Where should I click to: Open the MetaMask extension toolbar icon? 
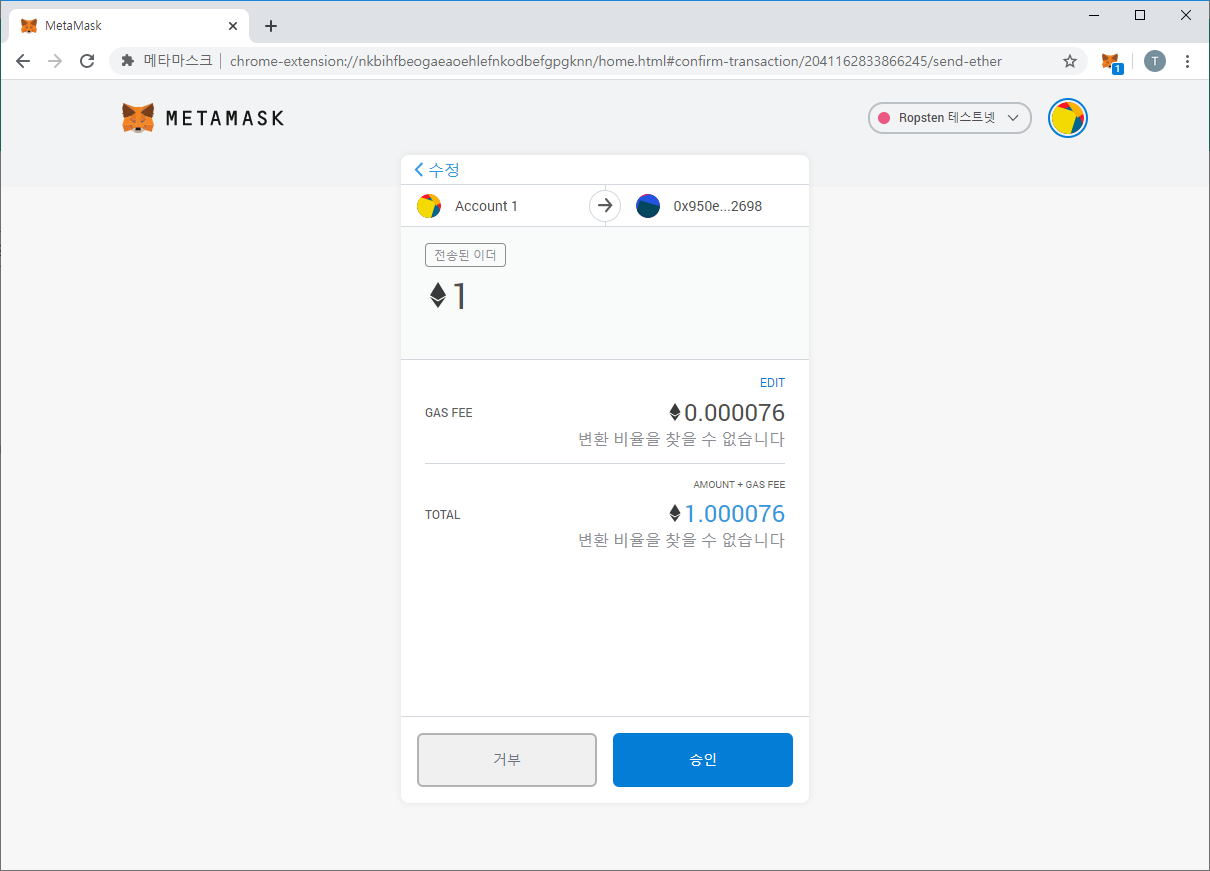[1111, 61]
